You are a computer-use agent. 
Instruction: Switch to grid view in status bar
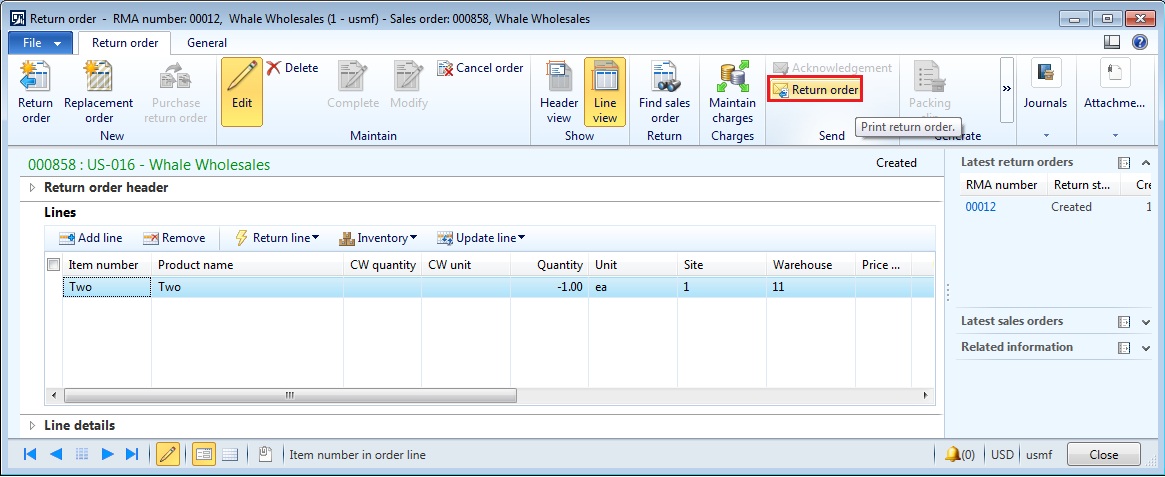(x=230, y=454)
